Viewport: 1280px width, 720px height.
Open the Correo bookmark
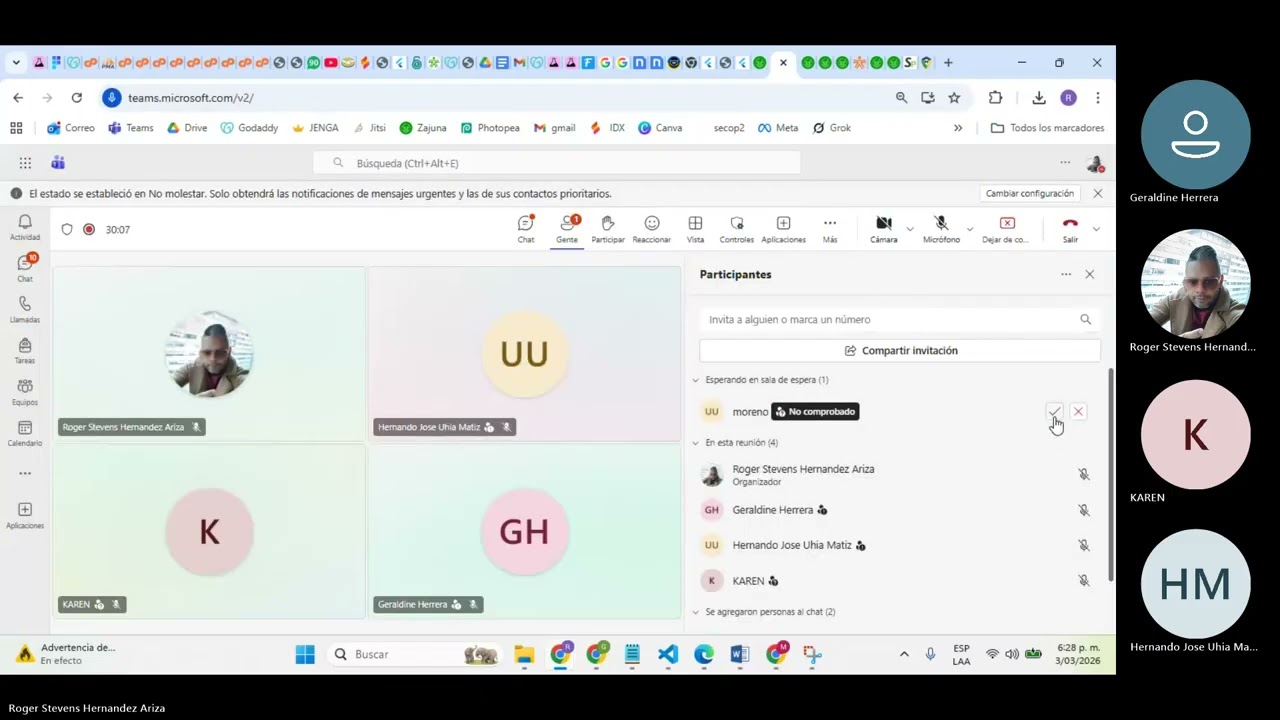(71, 128)
